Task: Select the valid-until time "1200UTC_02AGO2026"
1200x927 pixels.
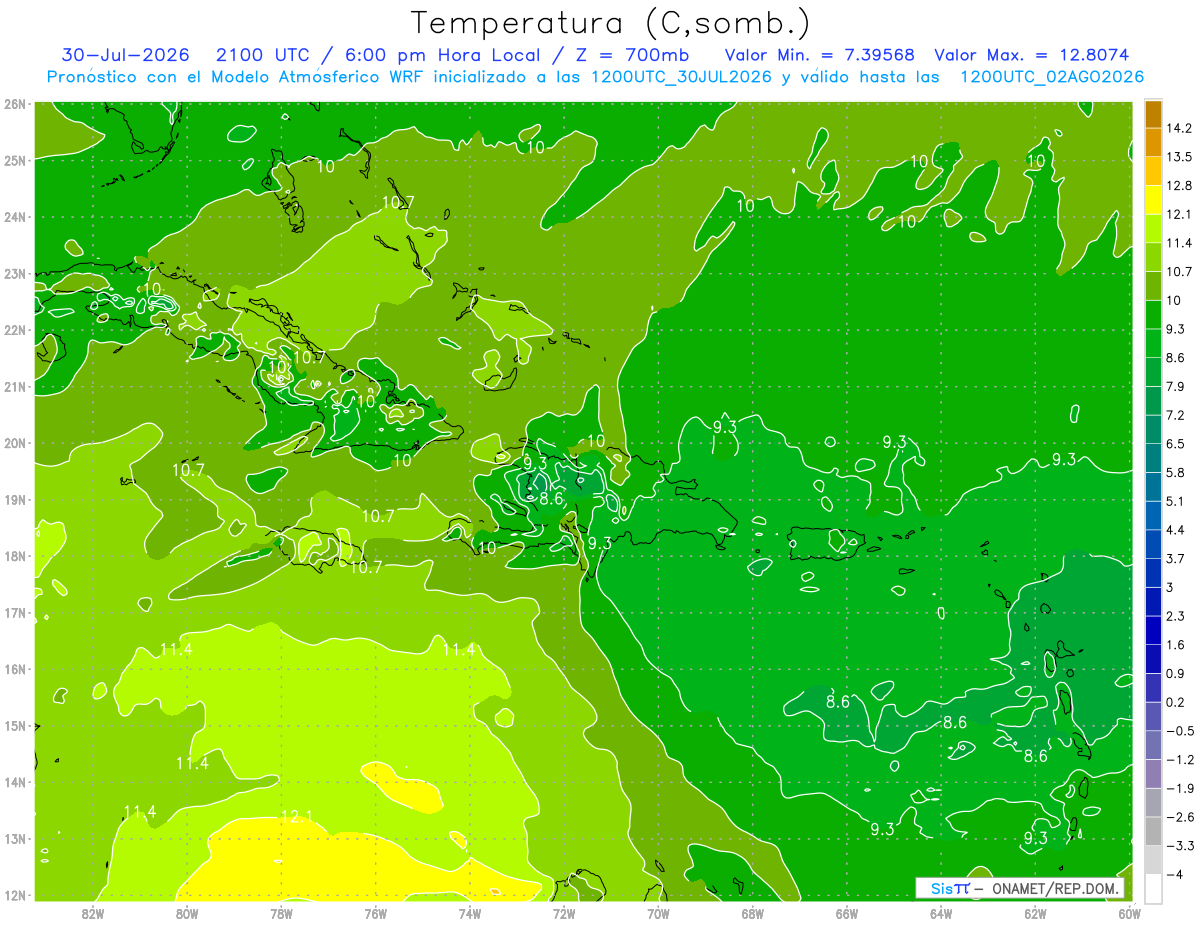Action: pos(1052,76)
